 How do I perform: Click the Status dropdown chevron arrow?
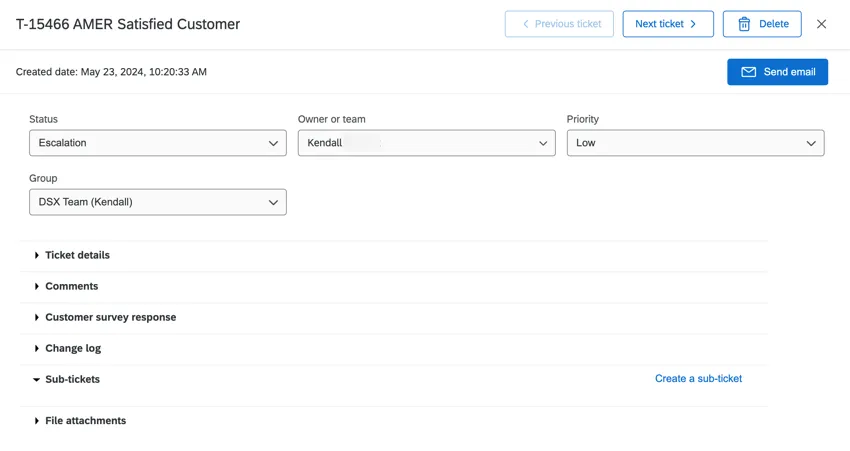[273, 143]
